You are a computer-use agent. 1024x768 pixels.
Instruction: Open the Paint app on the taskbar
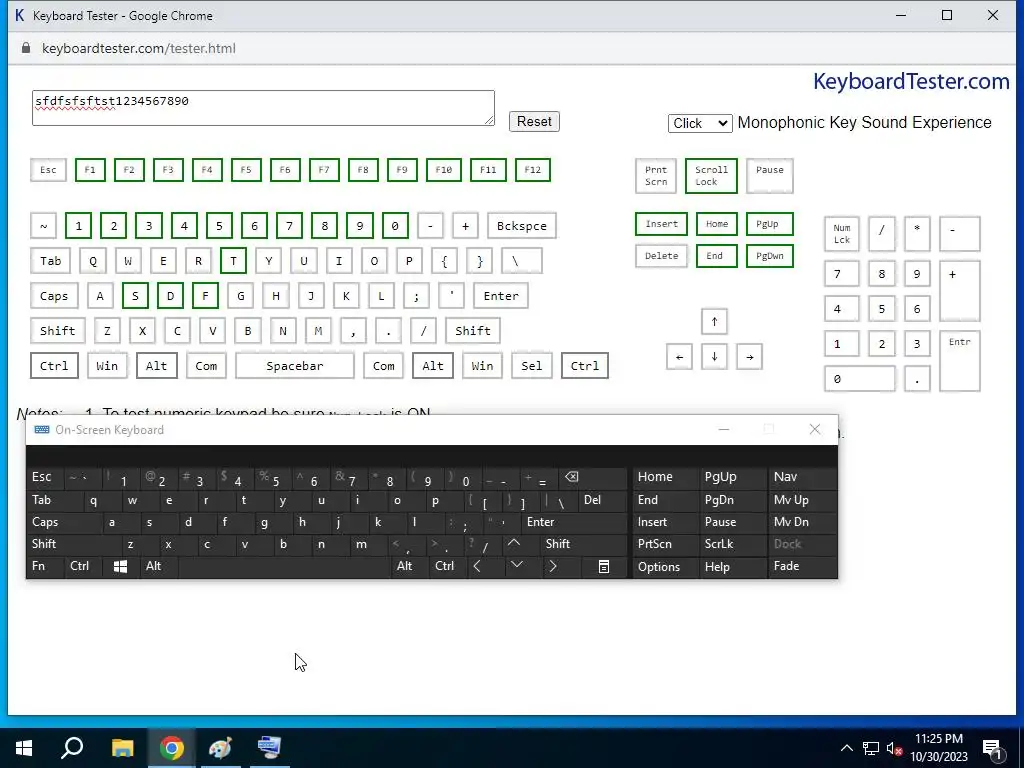pos(220,748)
